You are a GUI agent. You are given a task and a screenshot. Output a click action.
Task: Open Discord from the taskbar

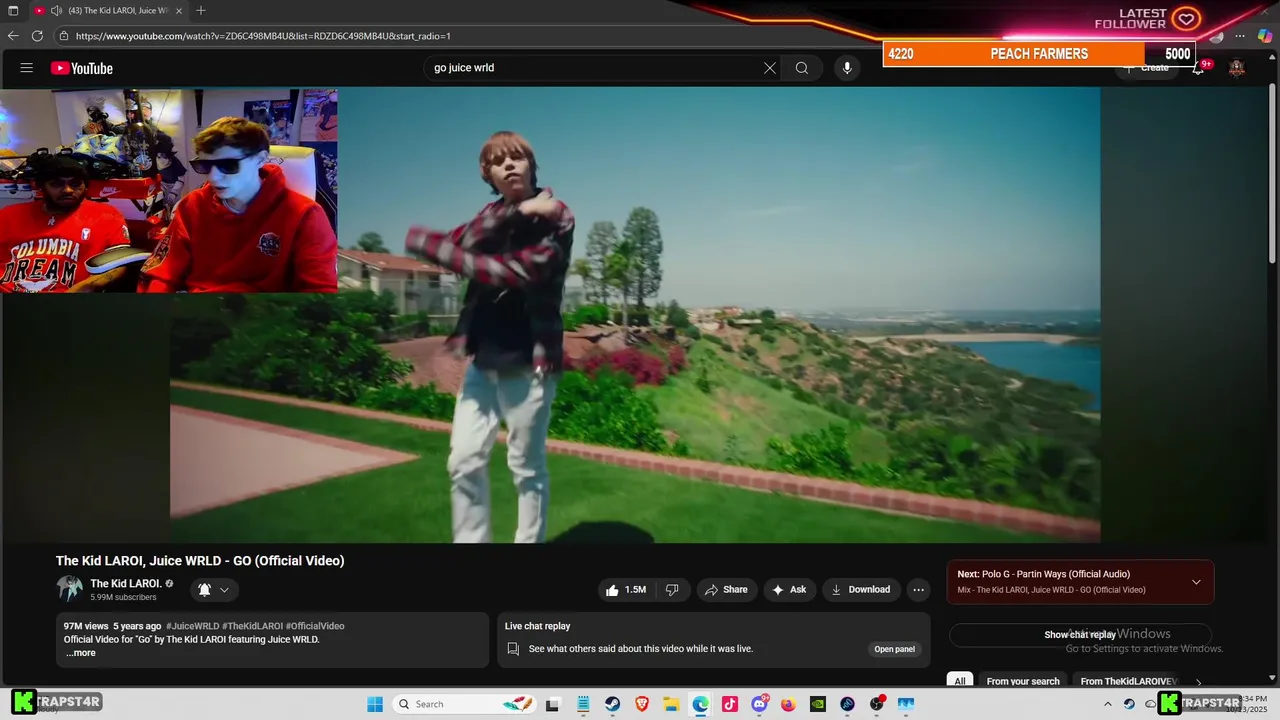(x=760, y=704)
